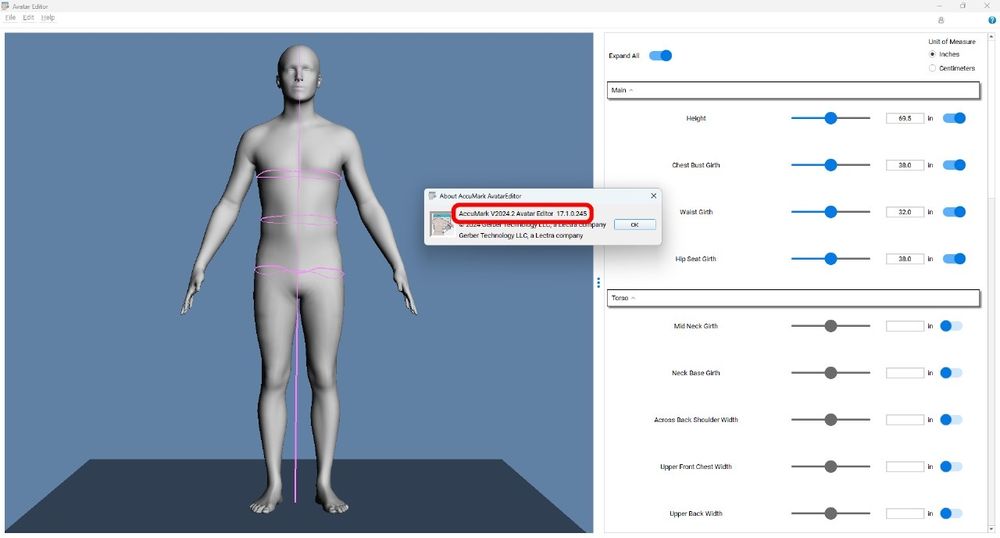Select Inches unit of measure
Image resolution: width=1000 pixels, height=538 pixels.
point(932,54)
